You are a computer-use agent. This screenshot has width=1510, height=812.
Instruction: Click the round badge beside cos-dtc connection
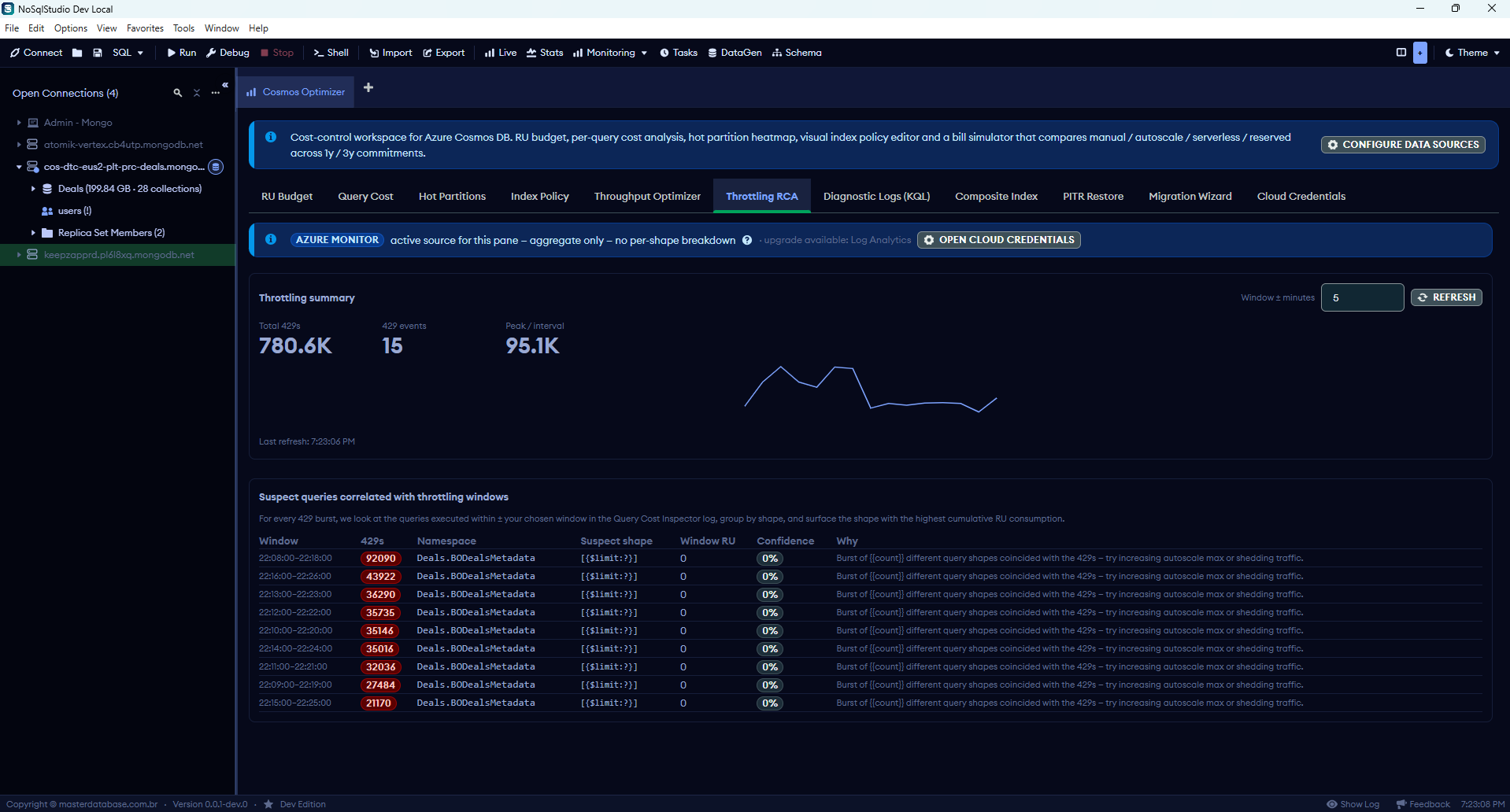click(216, 167)
